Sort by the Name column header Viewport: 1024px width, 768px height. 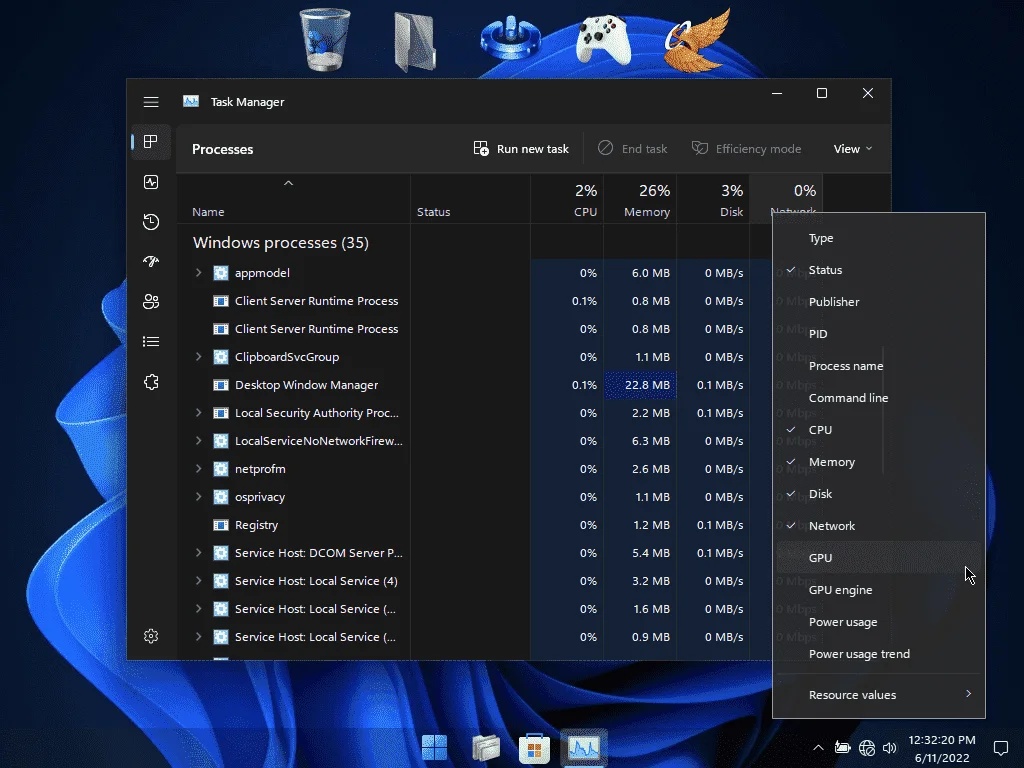pyautogui.click(x=293, y=199)
